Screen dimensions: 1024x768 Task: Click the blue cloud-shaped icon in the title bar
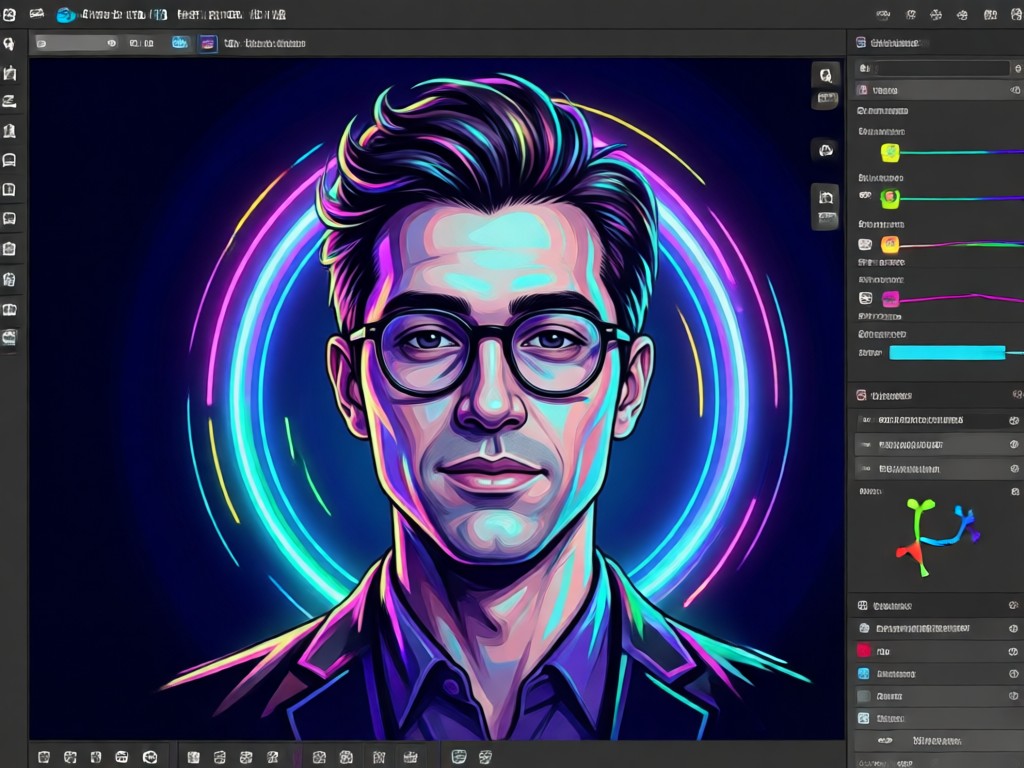coord(65,14)
